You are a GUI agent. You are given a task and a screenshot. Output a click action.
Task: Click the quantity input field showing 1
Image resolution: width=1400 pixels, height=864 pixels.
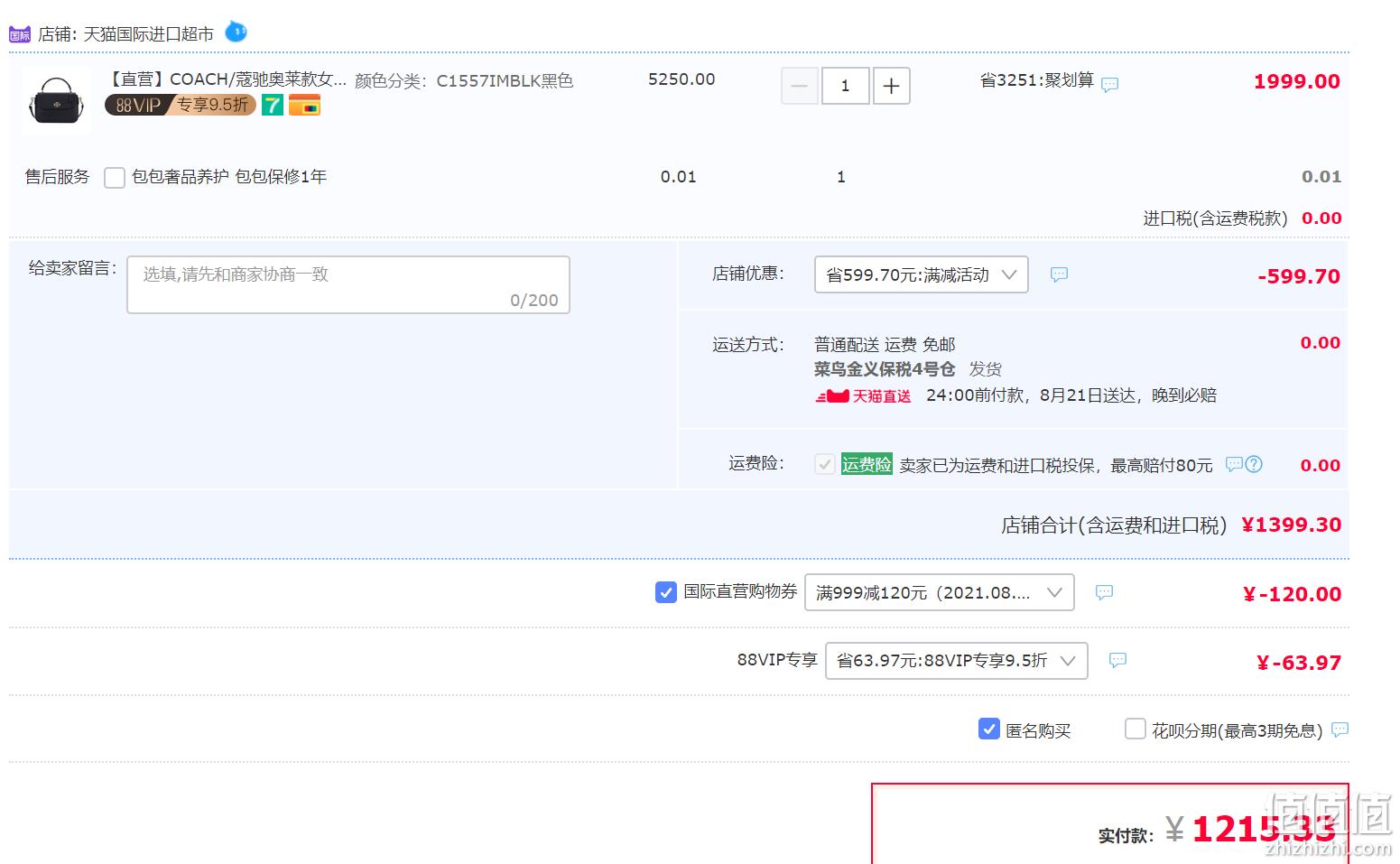846,86
